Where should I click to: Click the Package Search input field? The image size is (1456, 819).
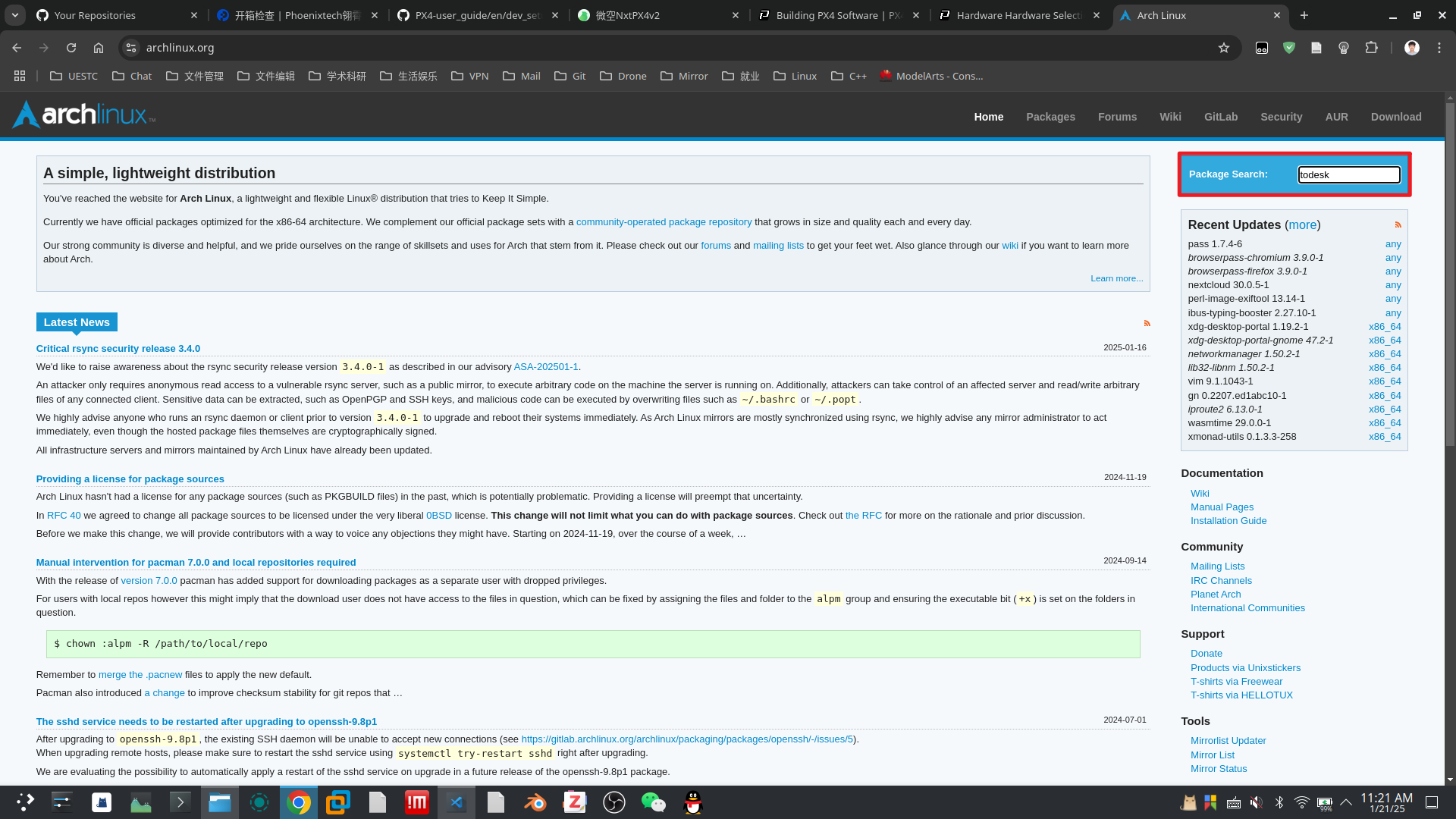tap(1349, 175)
